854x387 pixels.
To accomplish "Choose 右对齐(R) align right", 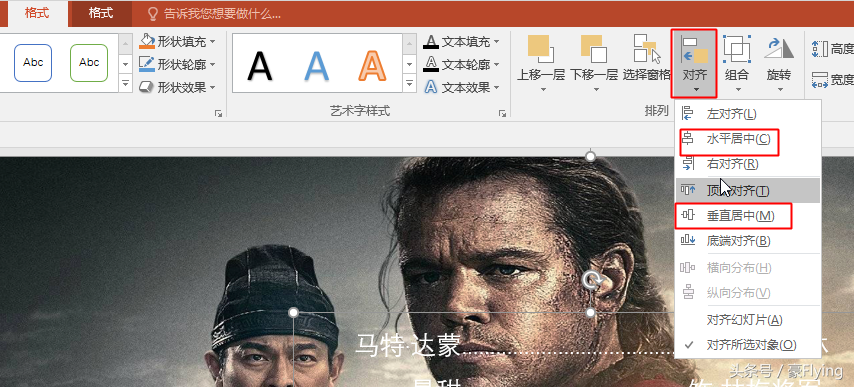I will point(747,163).
